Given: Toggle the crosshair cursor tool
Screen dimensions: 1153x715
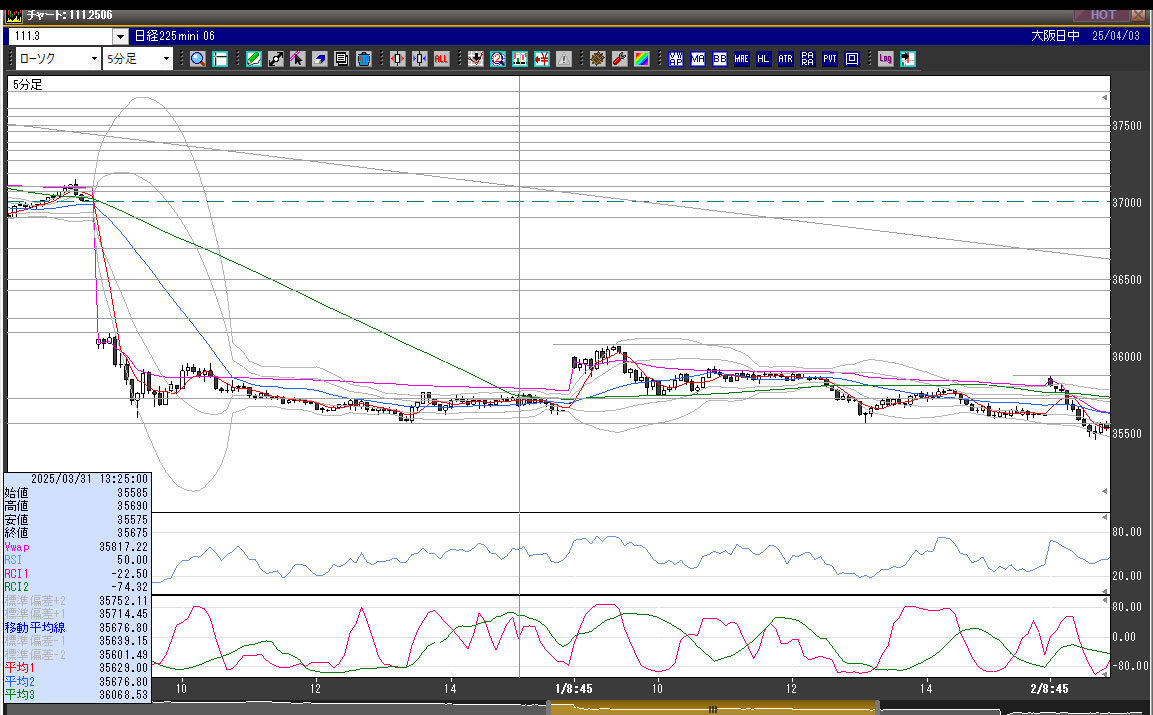Looking at the screenshot, I should [x=220, y=59].
